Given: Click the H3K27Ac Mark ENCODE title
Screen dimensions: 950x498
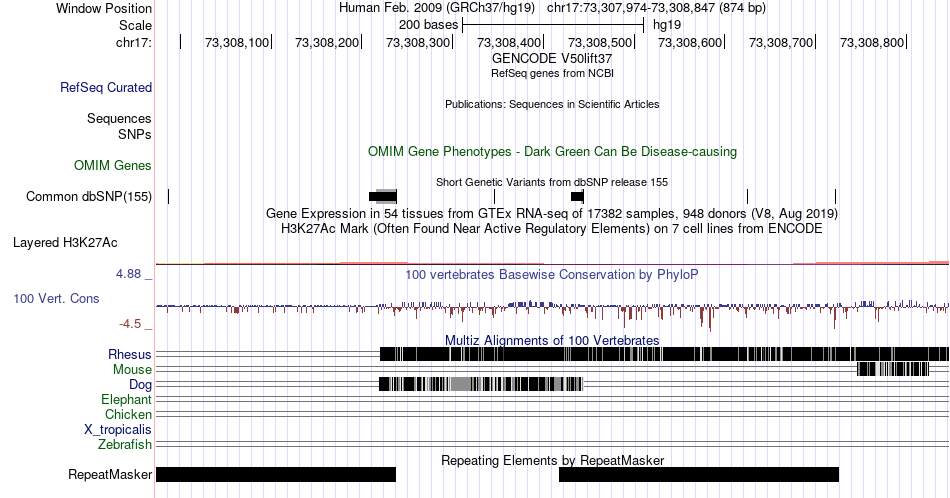Looking at the screenshot, I should pos(552,228).
